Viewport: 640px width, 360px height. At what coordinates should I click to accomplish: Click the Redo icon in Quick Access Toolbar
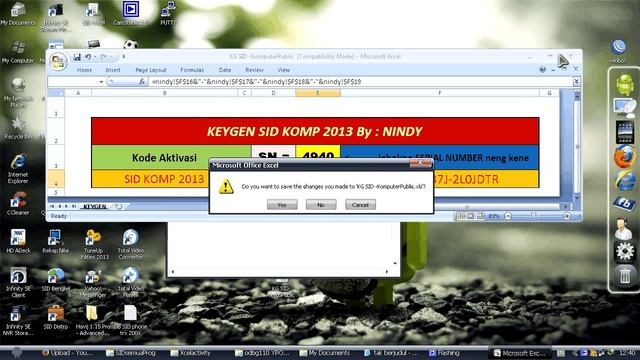click(104, 57)
